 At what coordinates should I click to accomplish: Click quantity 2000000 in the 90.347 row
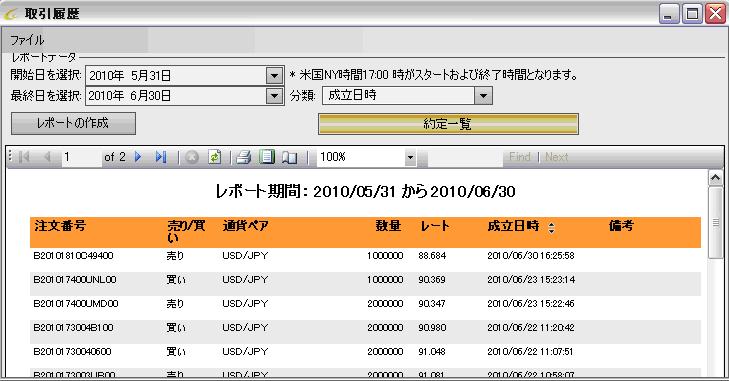pos(385,304)
